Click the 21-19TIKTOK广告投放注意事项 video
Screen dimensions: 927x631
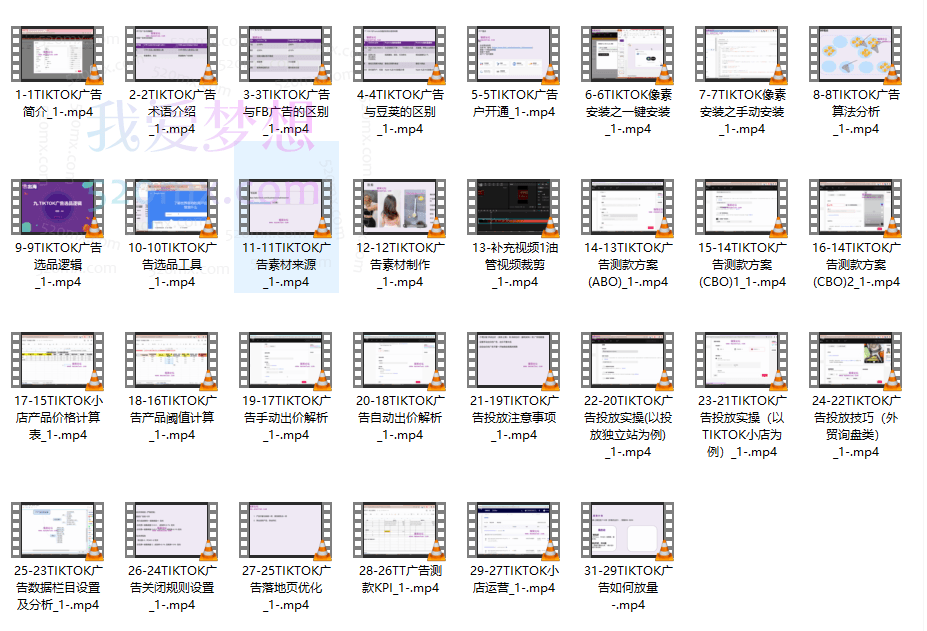pos(514,361)
